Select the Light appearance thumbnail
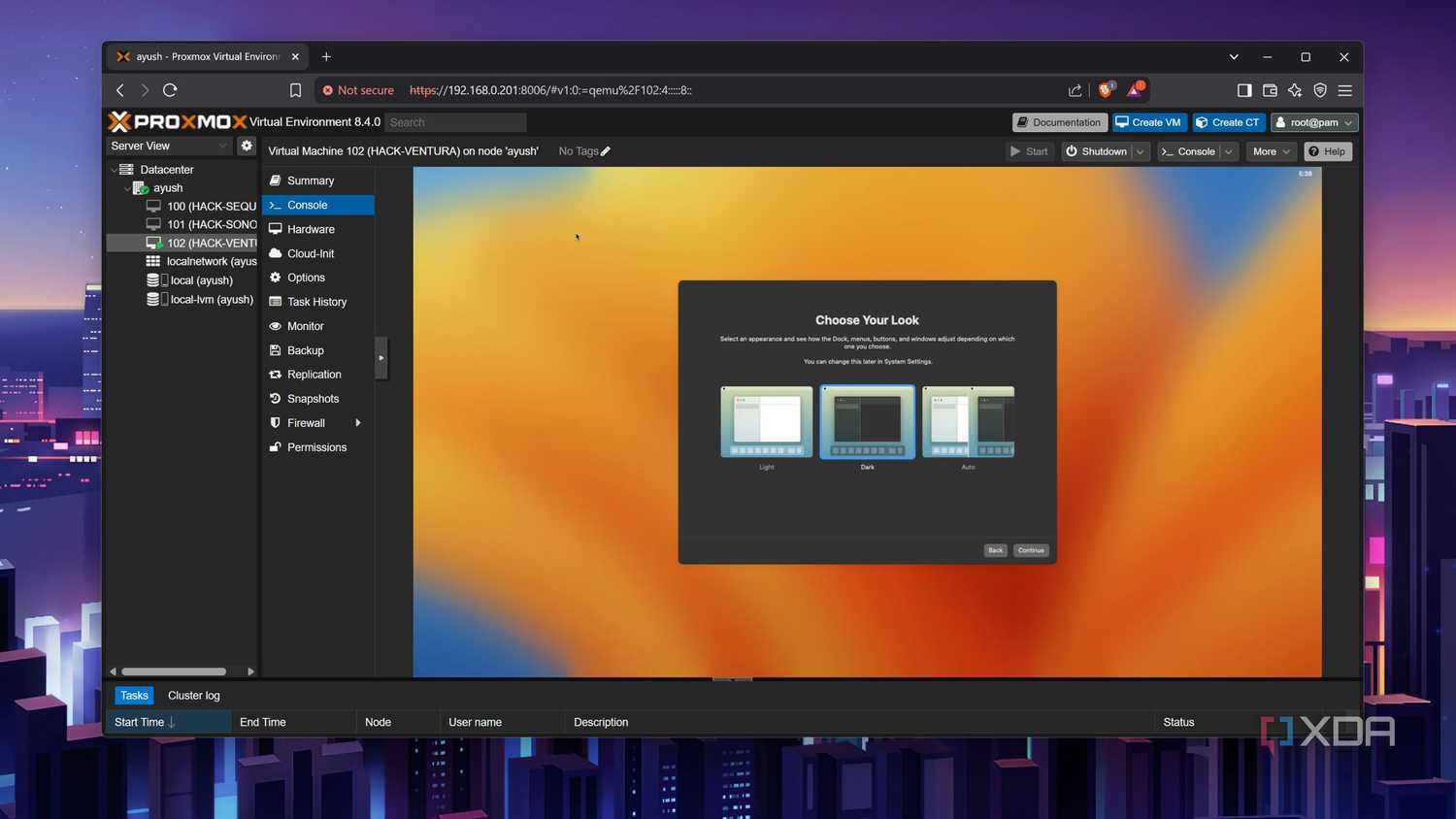 point(767,422)
